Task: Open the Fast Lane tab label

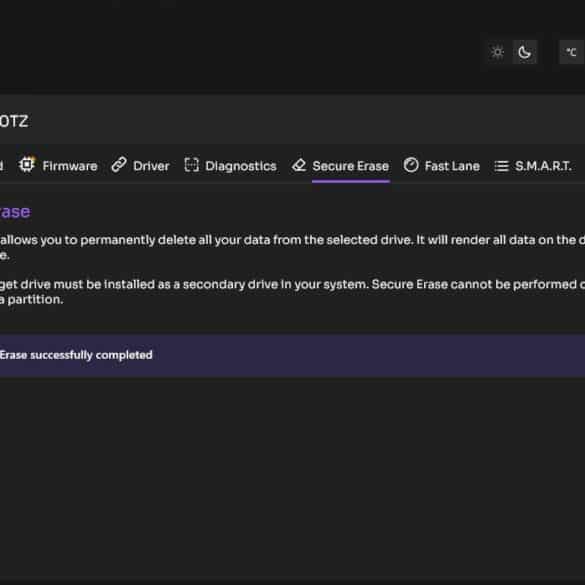Action: [452, 166]
